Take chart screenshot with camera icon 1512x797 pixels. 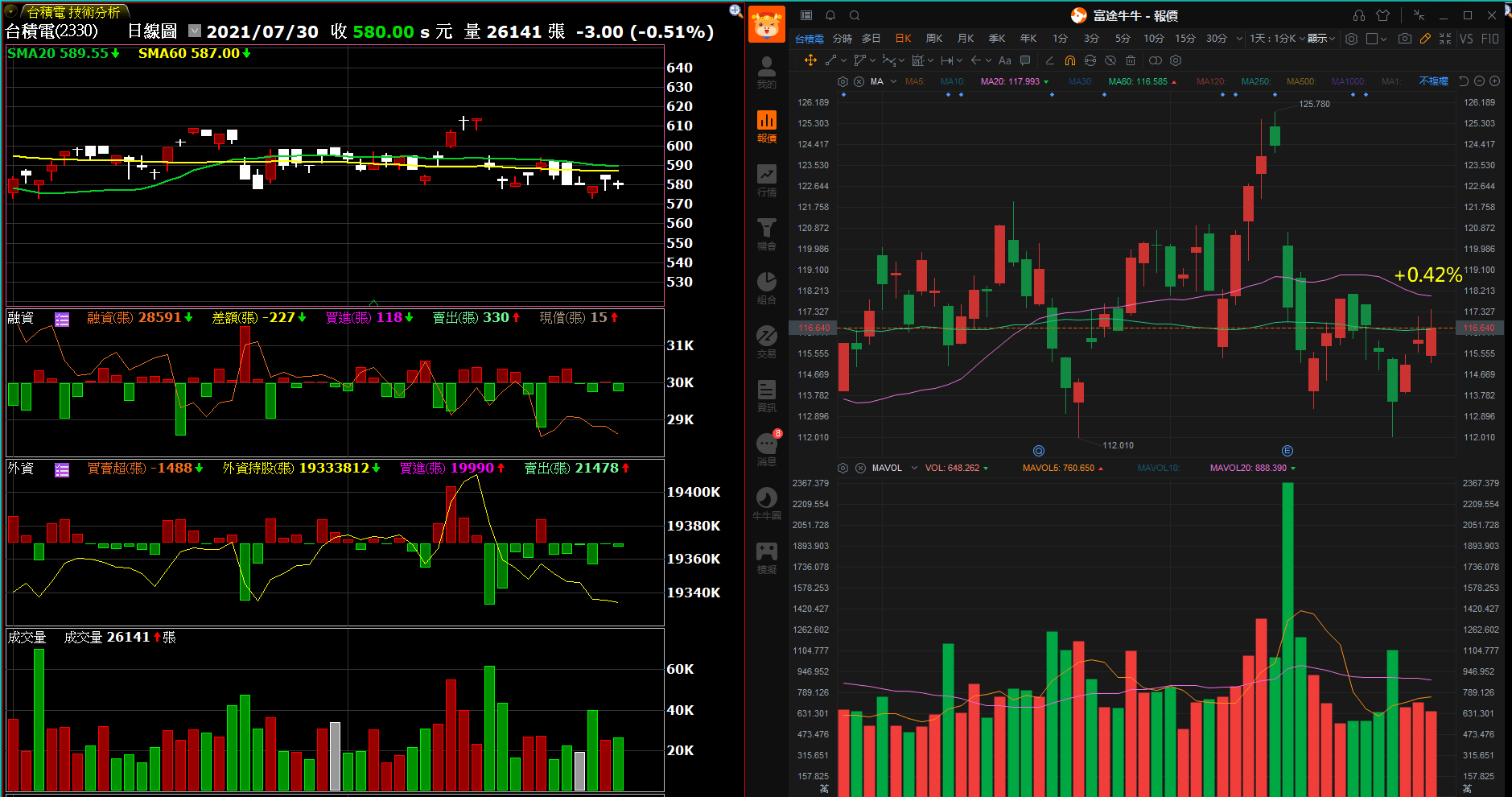point(1405,39)
